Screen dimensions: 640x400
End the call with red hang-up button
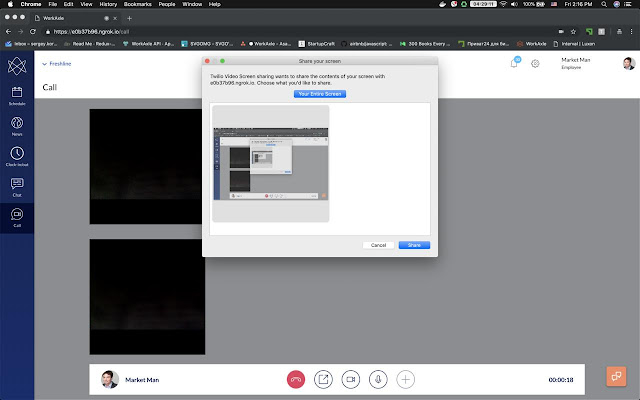pos(295,380)
